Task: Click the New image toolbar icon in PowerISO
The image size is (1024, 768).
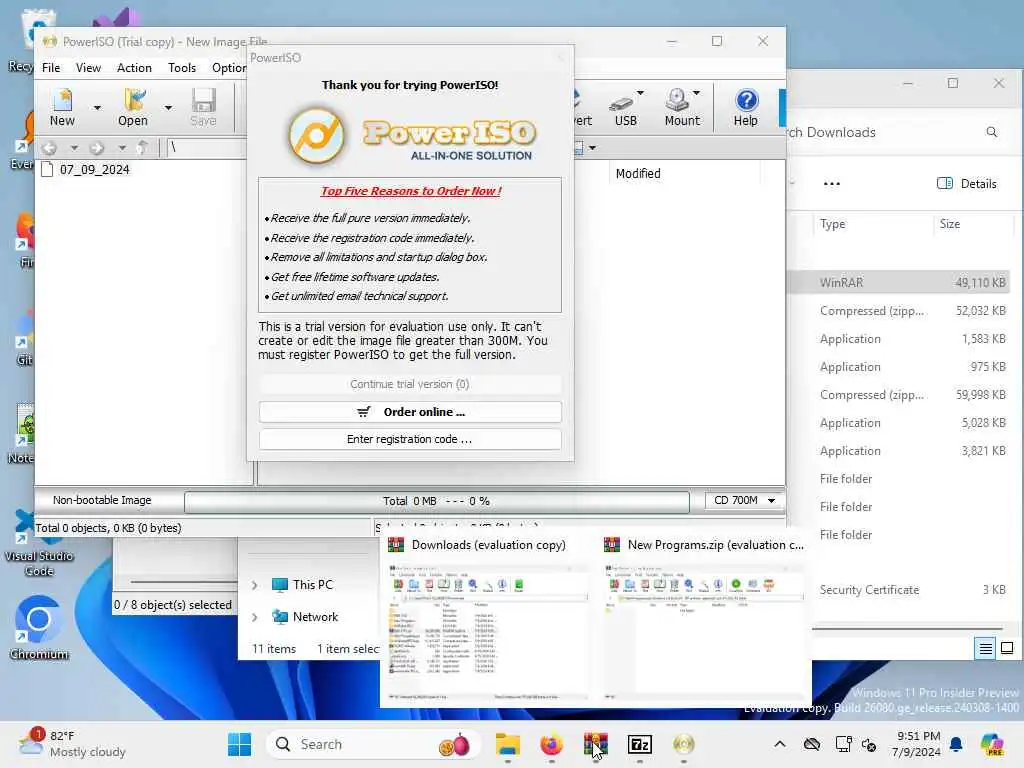Action: click(63, 107)
